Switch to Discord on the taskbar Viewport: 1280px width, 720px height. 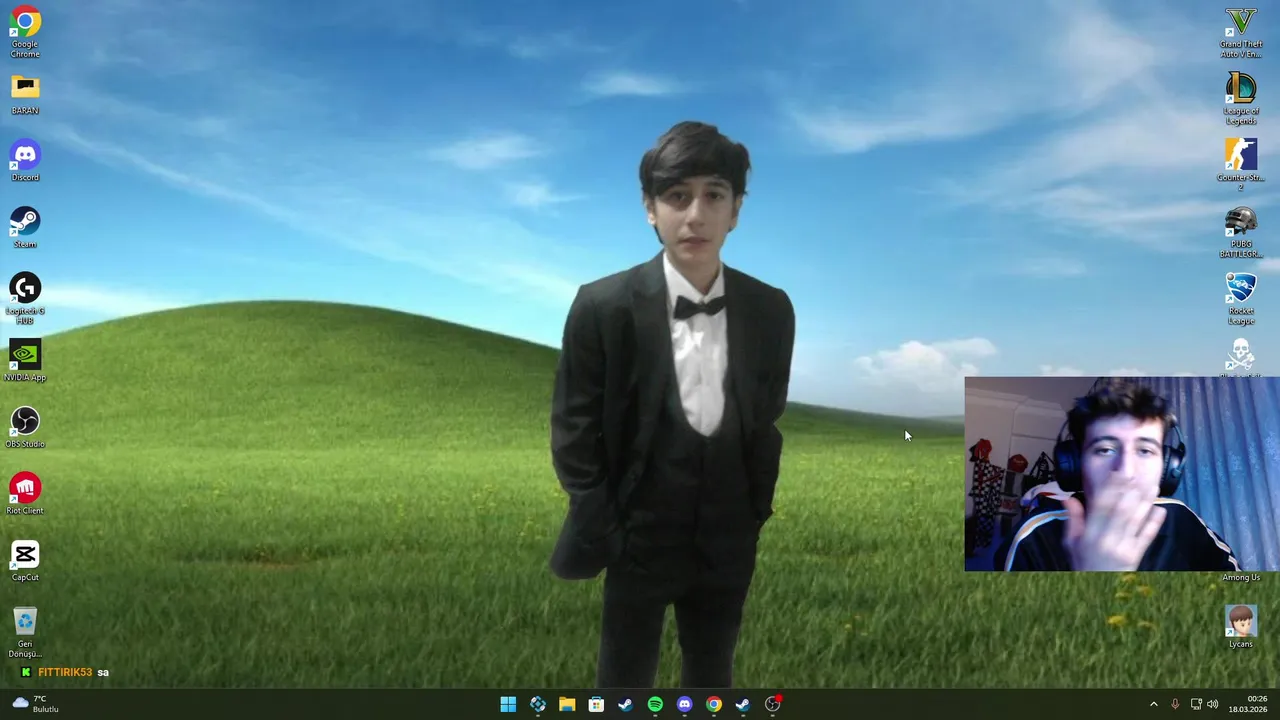[684, 704]
